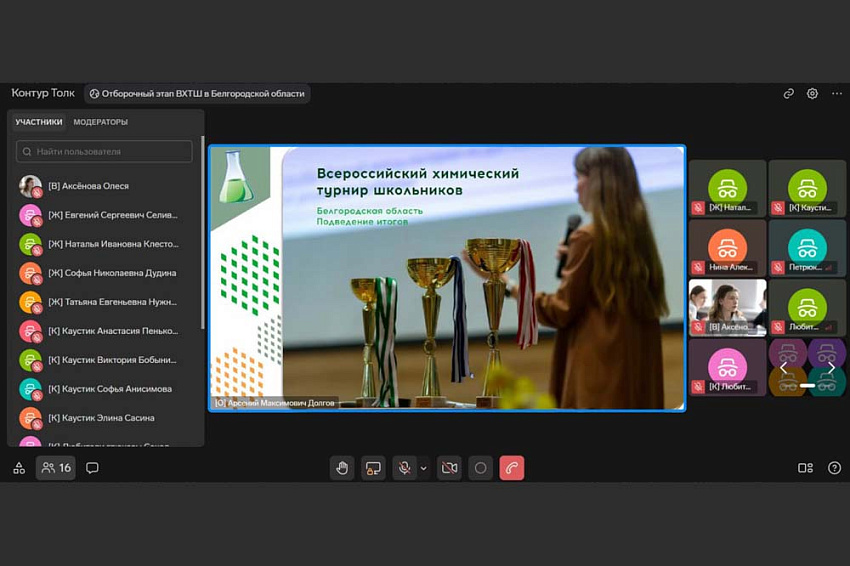The image size is (850, 566).
Task: Click the meeting title Отборочный этап ВХТШ
Action: click(197, 94)
